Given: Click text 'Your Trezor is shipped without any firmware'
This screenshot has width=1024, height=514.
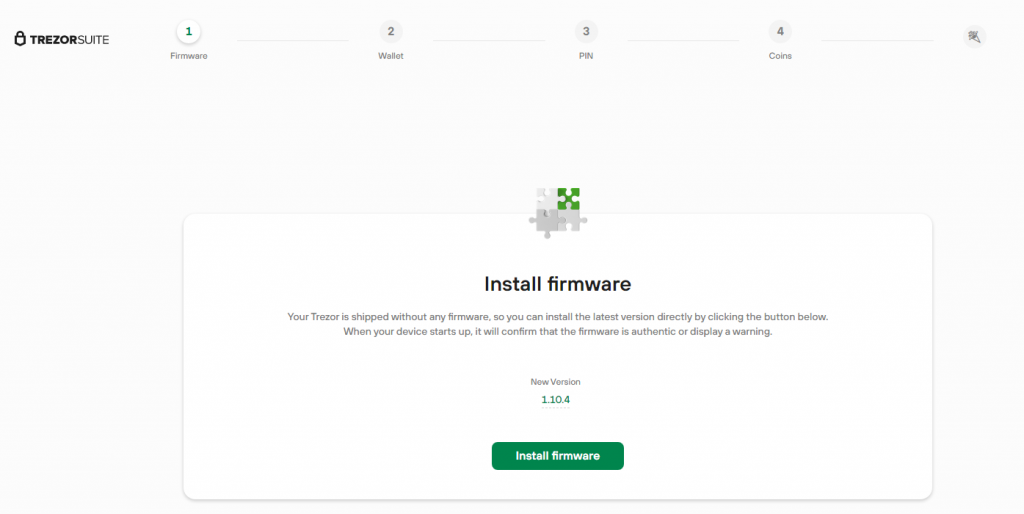Looking at the screenshot, I should tap(388, 317).
